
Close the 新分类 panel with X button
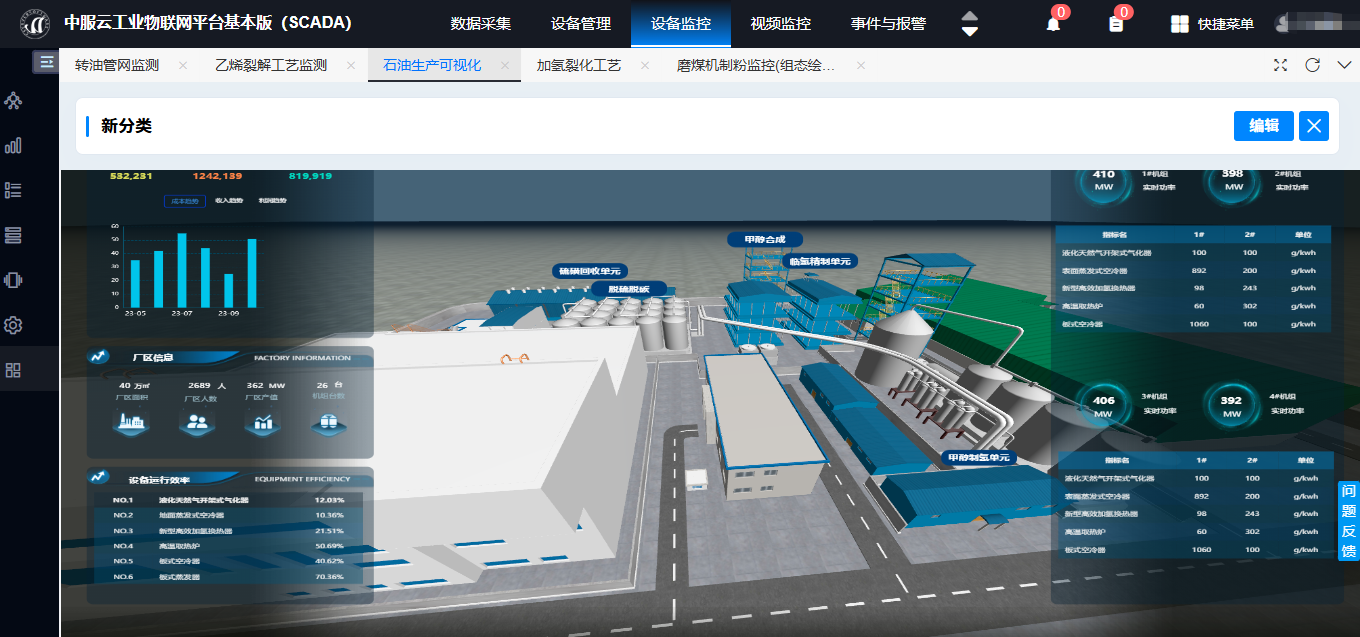coord(1314,126)
